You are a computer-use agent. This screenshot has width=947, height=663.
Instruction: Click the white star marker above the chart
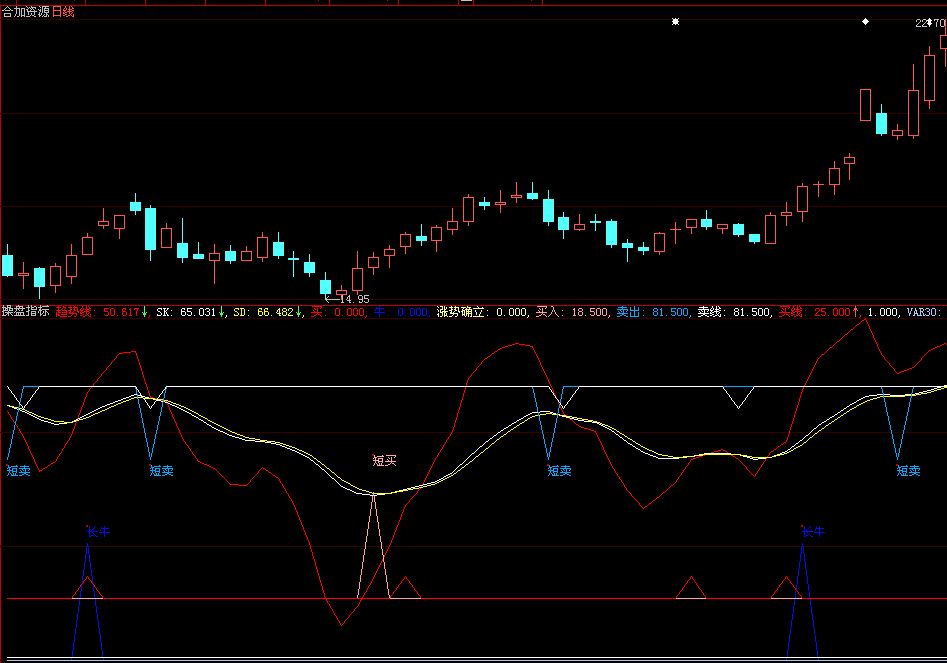[x=675, y=21]
